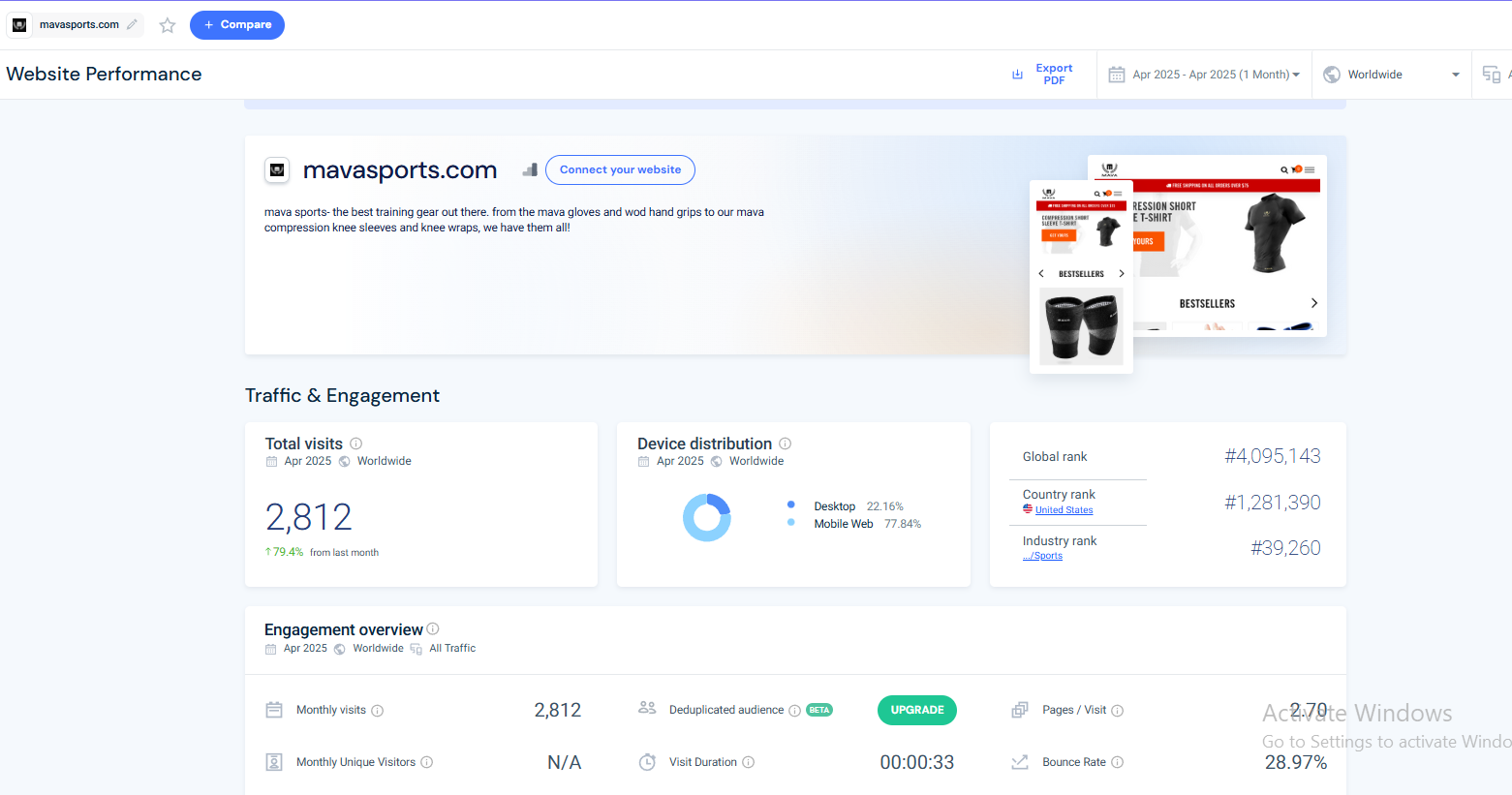The height and width of the screenshot is (795, 1512).
Task: Click the Website Performance page title
Action: 104,75
